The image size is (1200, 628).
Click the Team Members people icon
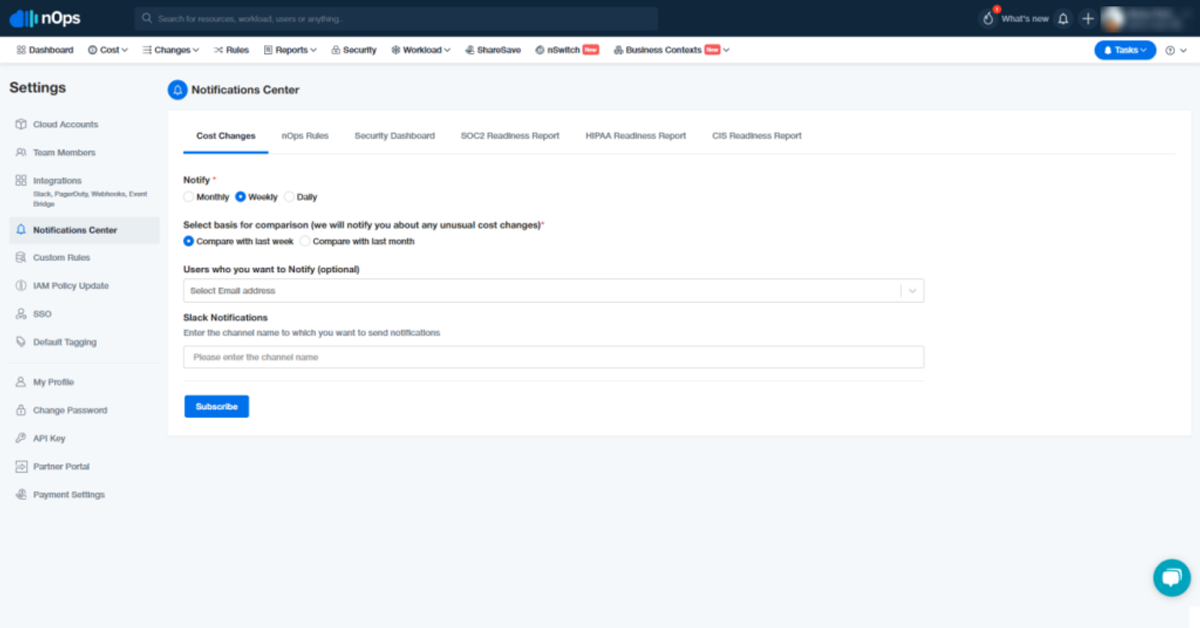click(x=21, y=152)
